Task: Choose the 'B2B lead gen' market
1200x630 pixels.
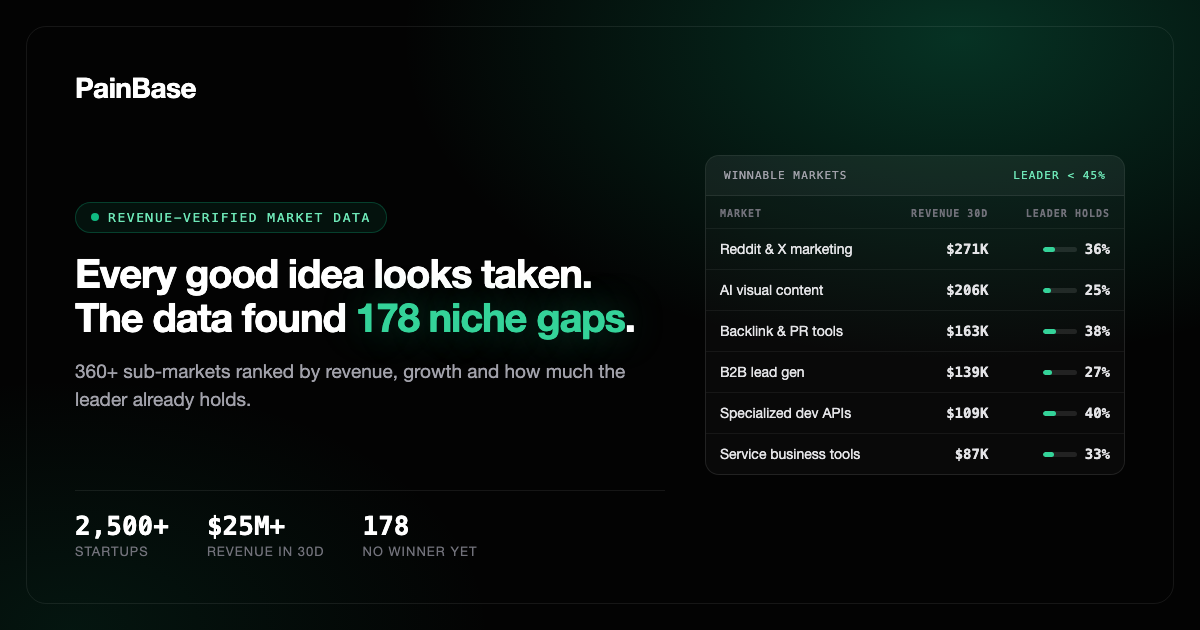Action: click(x=915, y=372)
